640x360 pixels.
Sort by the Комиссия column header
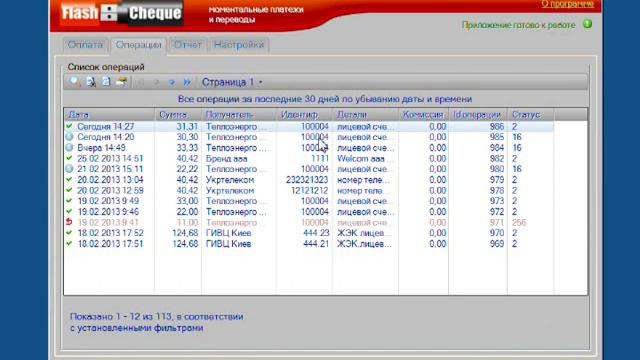pyautogui.click(x=423, y=115)
